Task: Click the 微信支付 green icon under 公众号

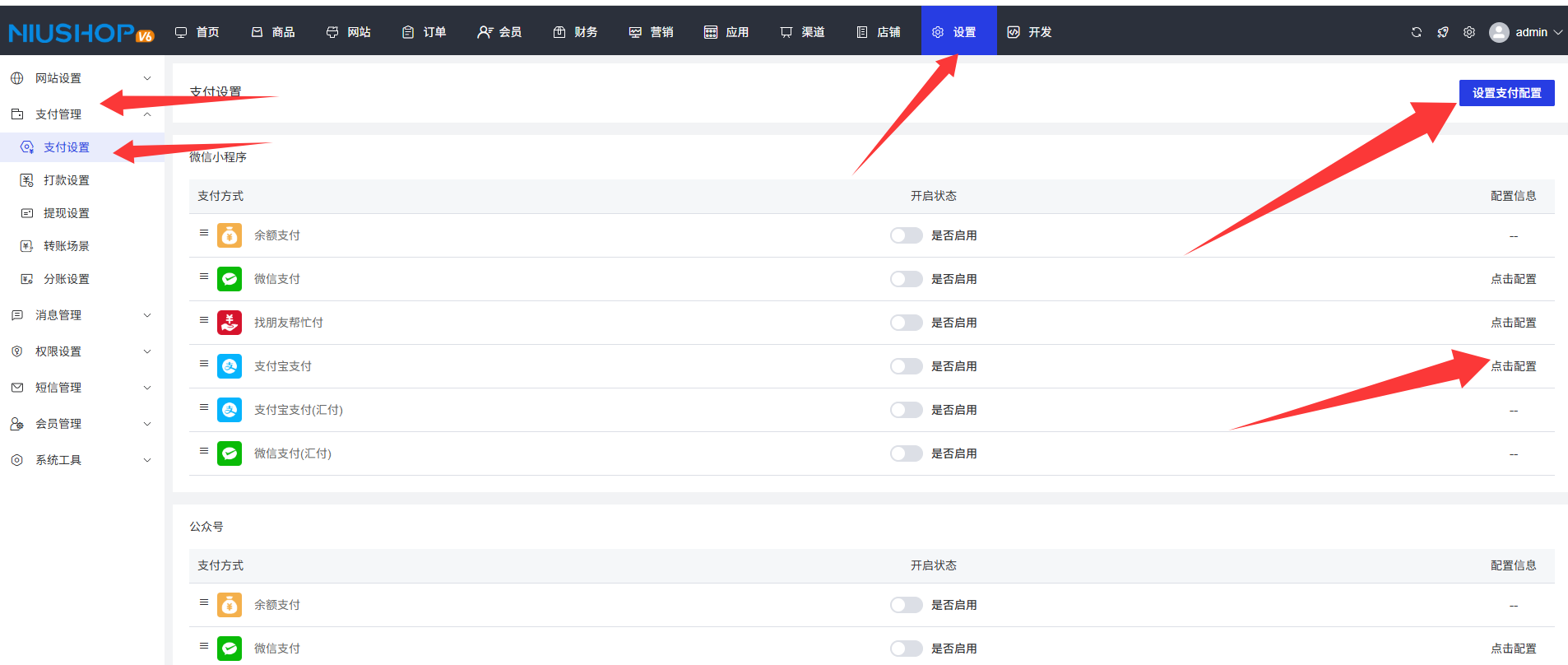Action: pos(230,649)
